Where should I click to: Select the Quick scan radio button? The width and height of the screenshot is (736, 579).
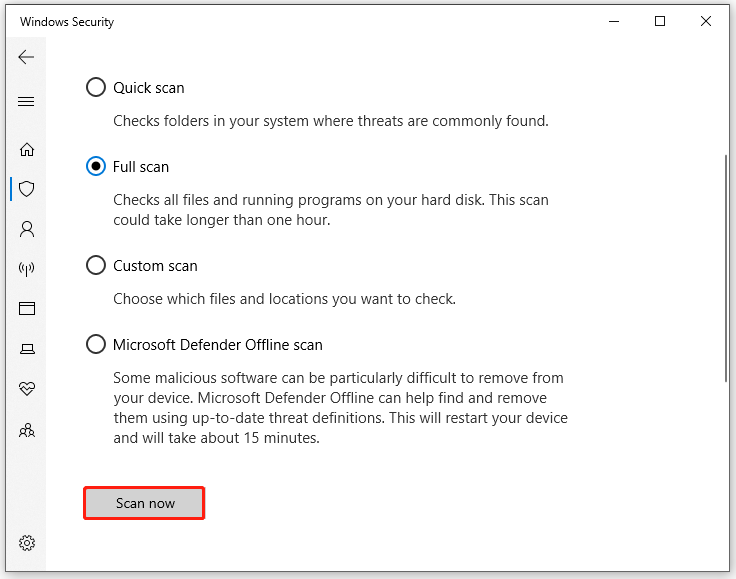[x=96, y=88]
